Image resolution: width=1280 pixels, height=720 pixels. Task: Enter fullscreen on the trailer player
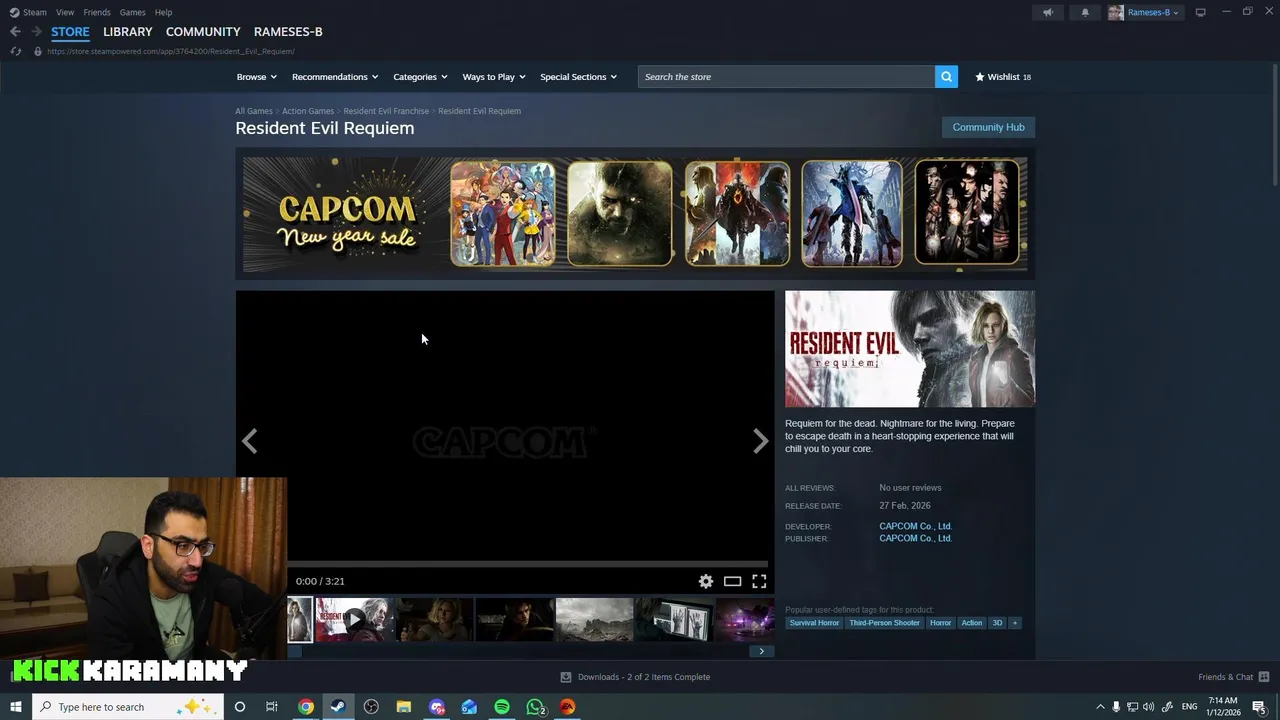759,581
